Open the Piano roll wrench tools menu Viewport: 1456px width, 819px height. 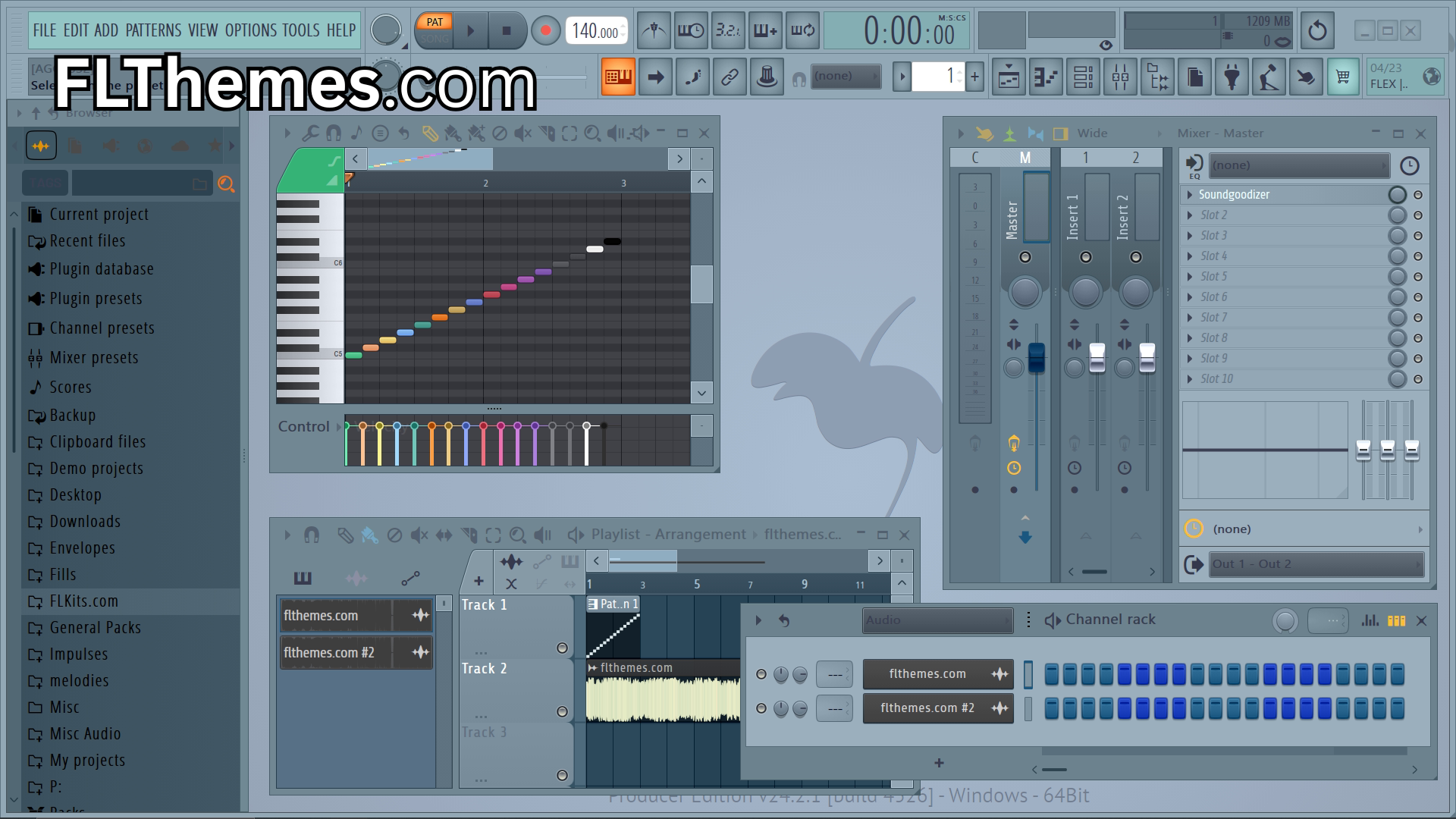[x=310, y=133]
